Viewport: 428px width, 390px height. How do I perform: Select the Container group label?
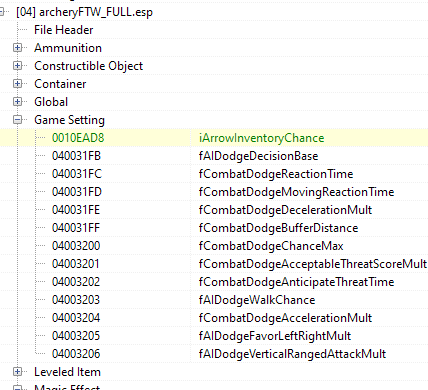click(x=60, y=84)
